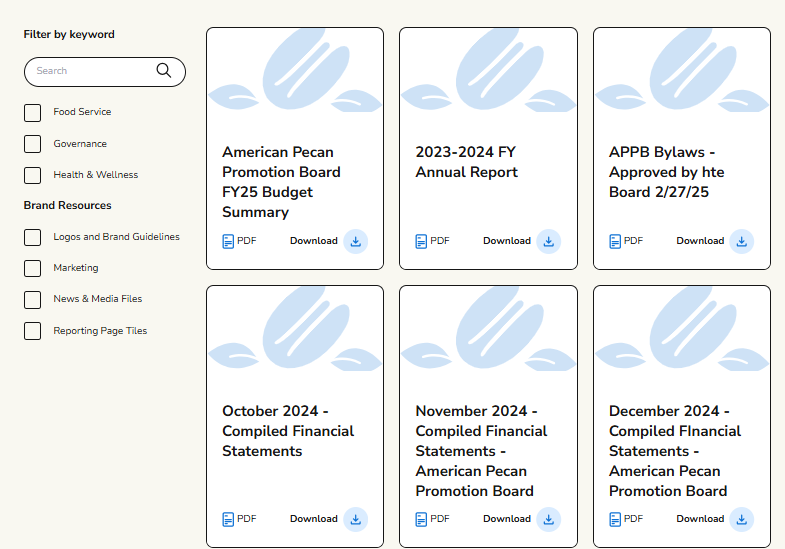Click the Brand Resources heading
Viewport: 785px width, 549px height.
coord(68,205)
